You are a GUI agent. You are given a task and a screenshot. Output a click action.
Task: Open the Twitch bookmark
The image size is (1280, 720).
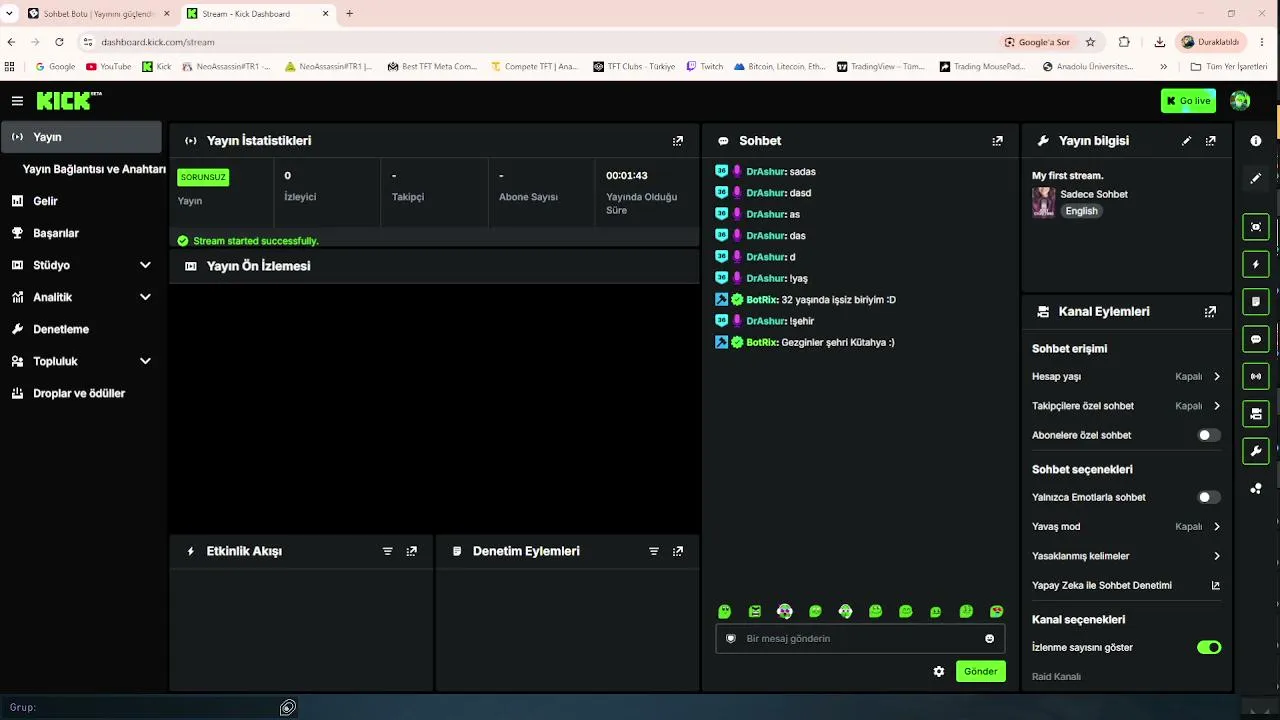pyautogui.click(x=705, y=67)
